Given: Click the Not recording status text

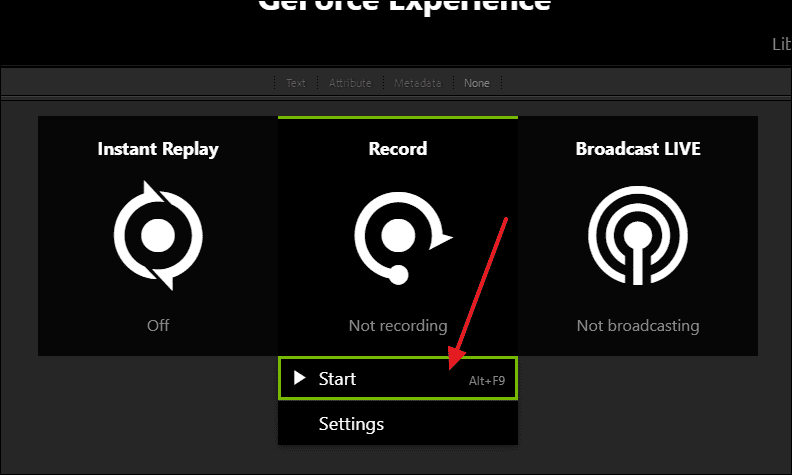Looking at the screenshot, I should (x=398, y=326).
